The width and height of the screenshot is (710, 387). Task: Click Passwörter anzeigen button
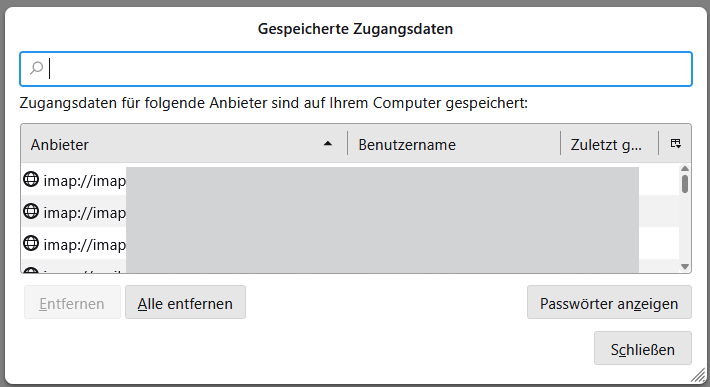[x=609, y=302]
